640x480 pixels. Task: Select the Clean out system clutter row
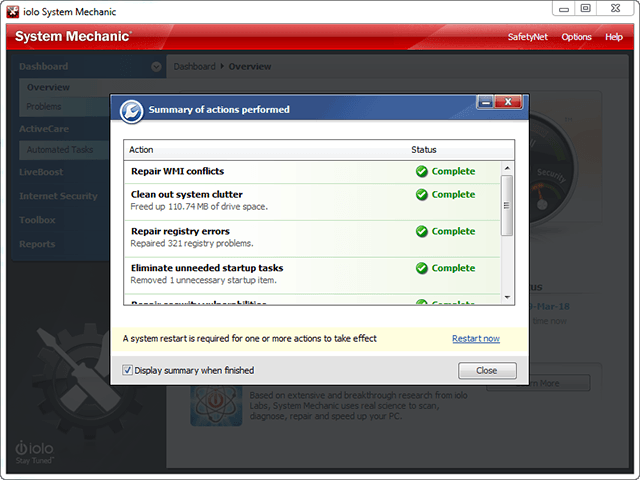pos(312,202)
